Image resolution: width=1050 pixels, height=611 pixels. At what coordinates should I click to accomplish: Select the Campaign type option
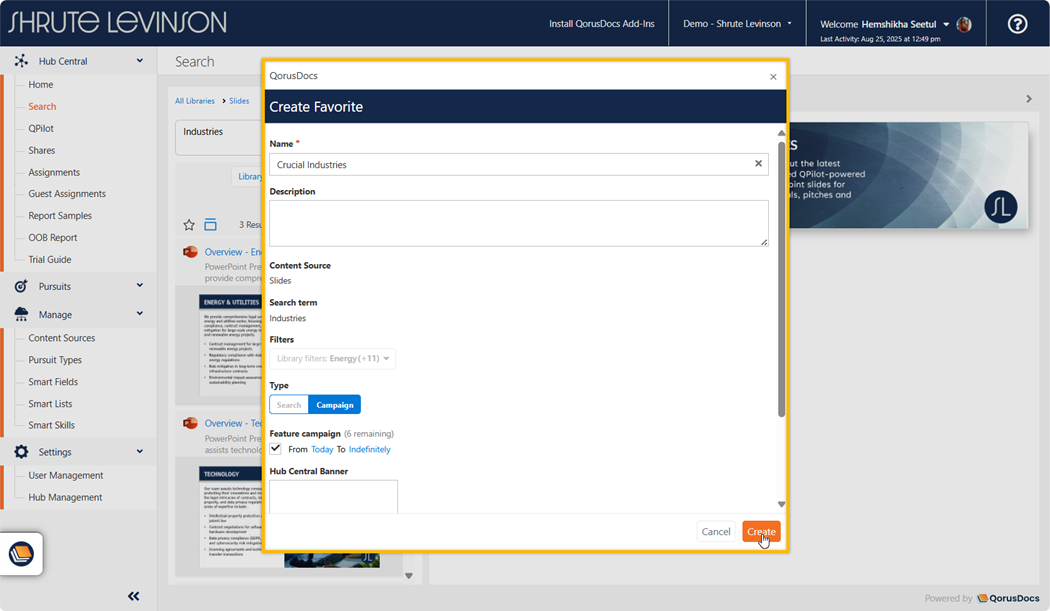[x=334, y=405]
